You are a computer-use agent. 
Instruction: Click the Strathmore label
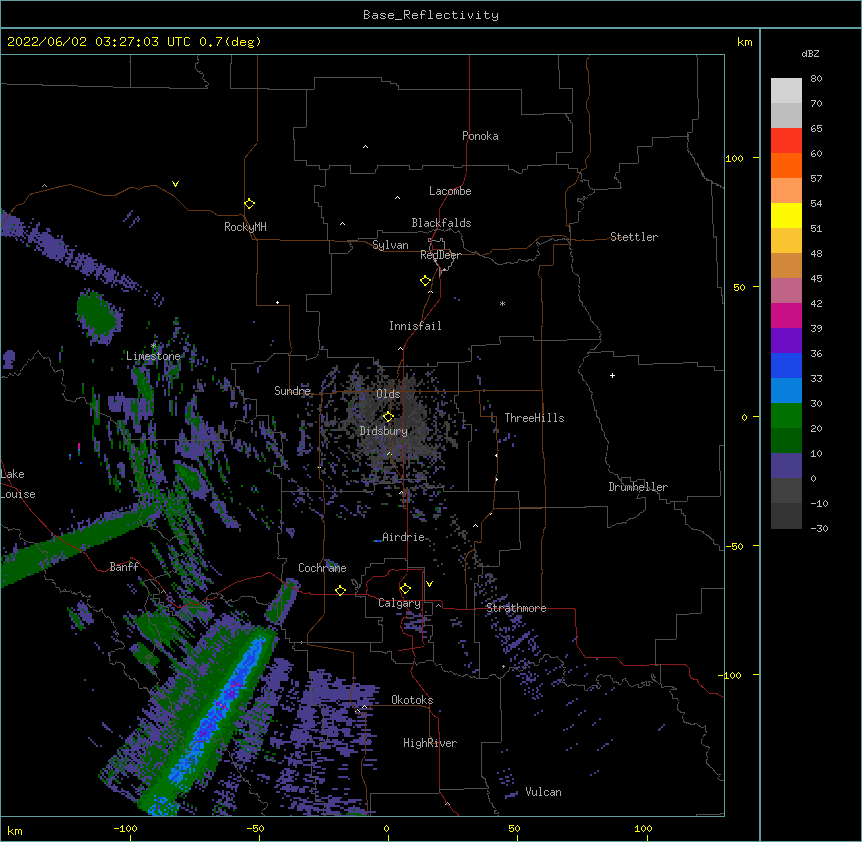(516, 608)
